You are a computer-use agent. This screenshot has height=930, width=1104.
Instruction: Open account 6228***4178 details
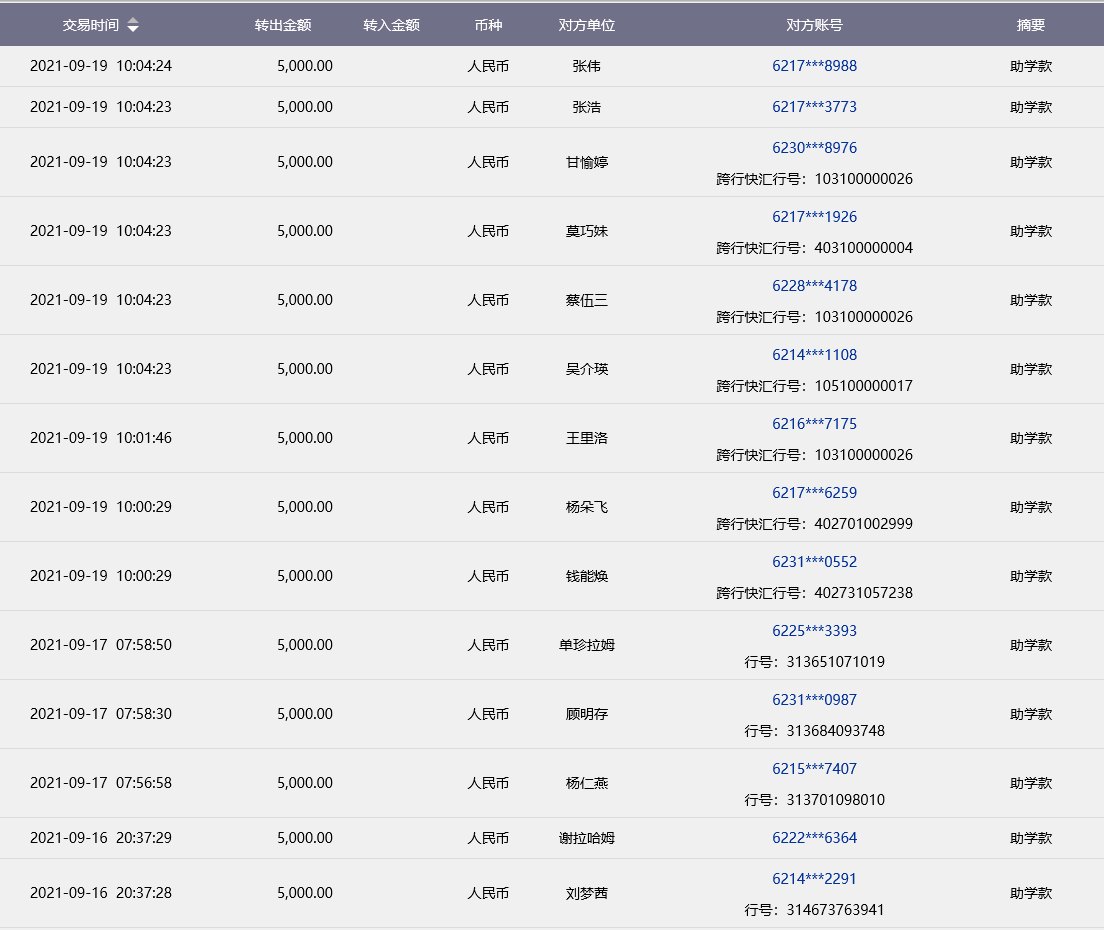tap(814, 286)
